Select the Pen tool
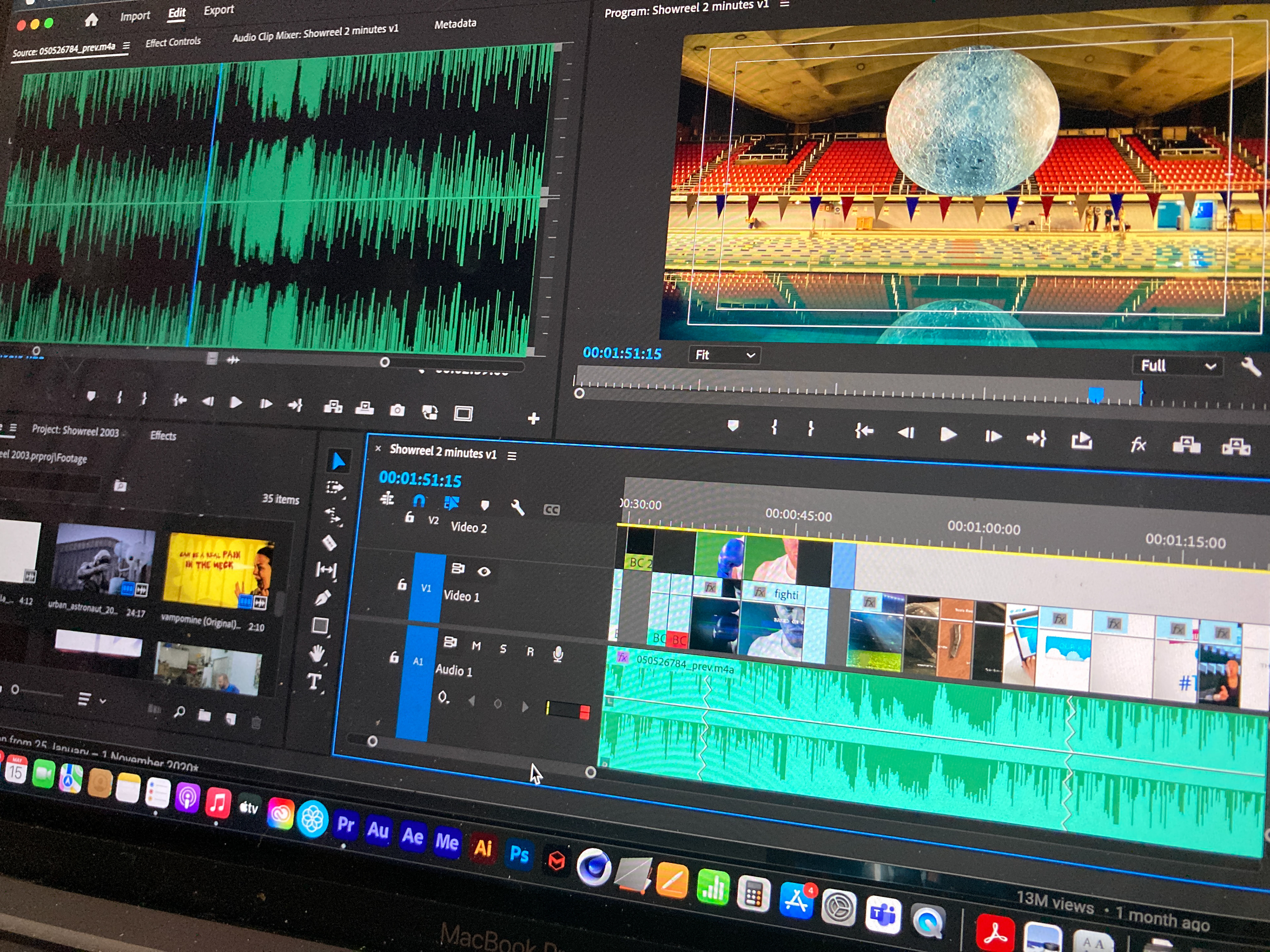This screenshot has height=952, width=1270. [323, 598]
